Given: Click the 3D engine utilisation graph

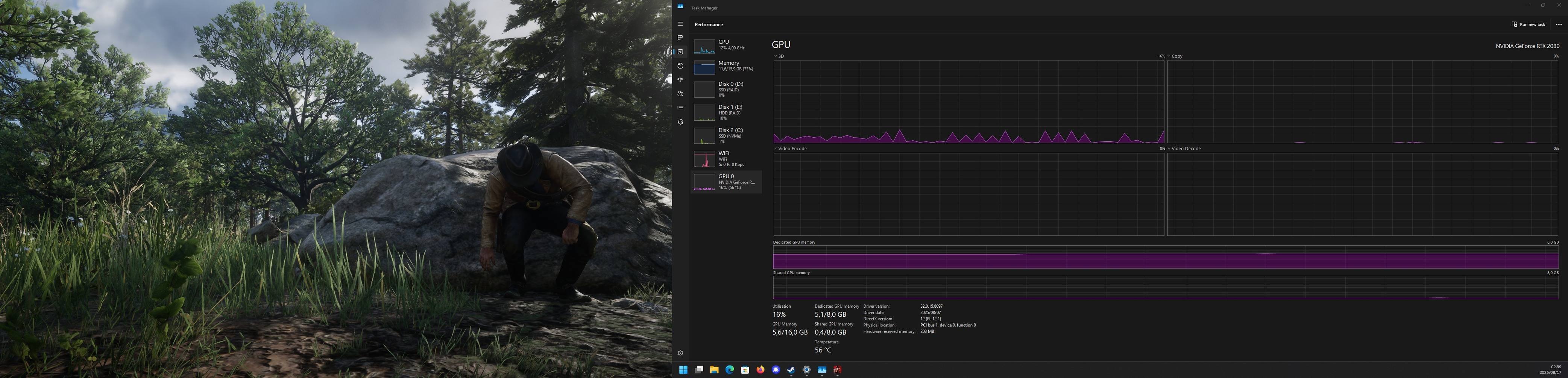Looking at the screenshot, I should tap(969, 102).
